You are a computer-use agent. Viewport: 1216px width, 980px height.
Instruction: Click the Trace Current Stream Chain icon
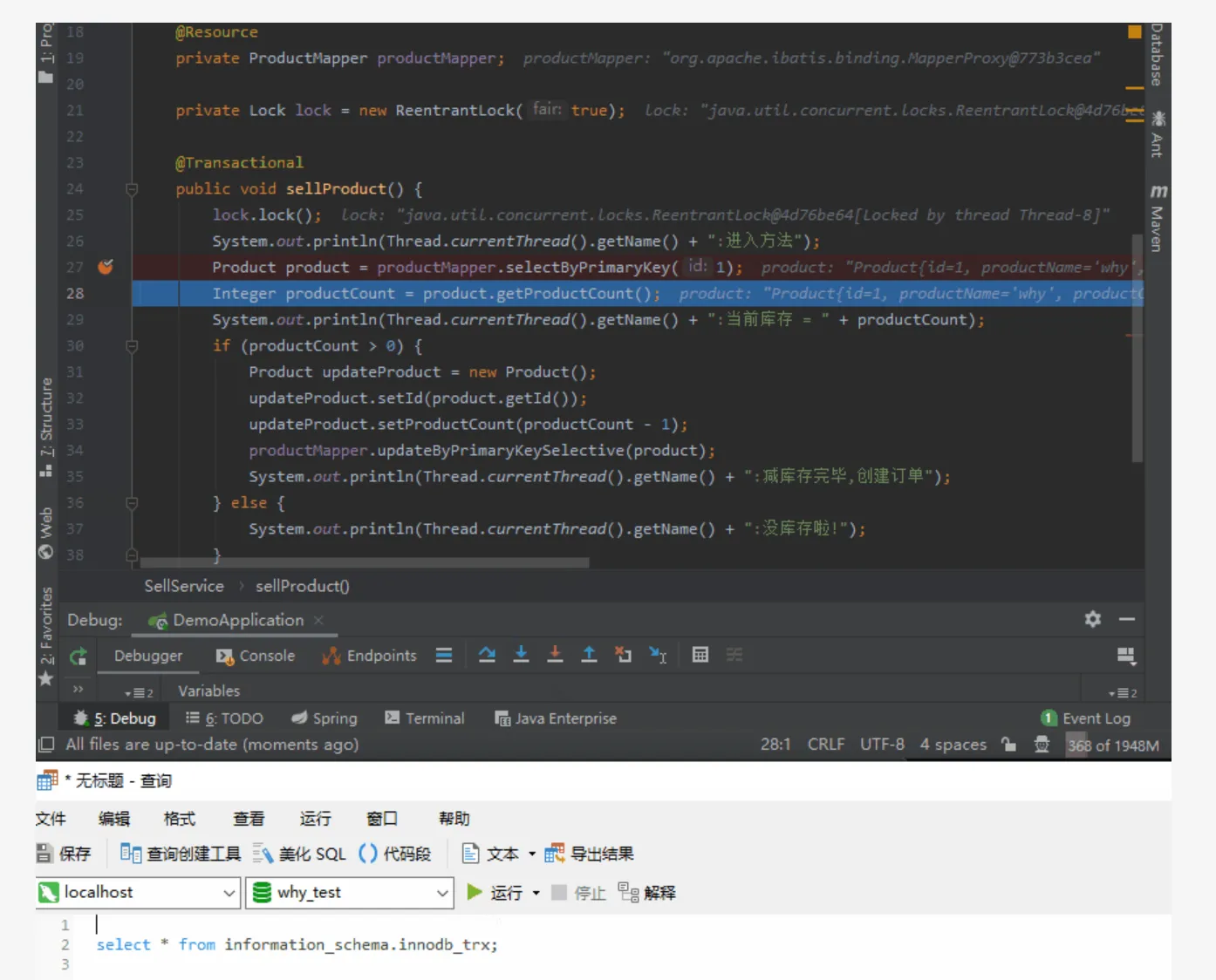coord(734,655)
